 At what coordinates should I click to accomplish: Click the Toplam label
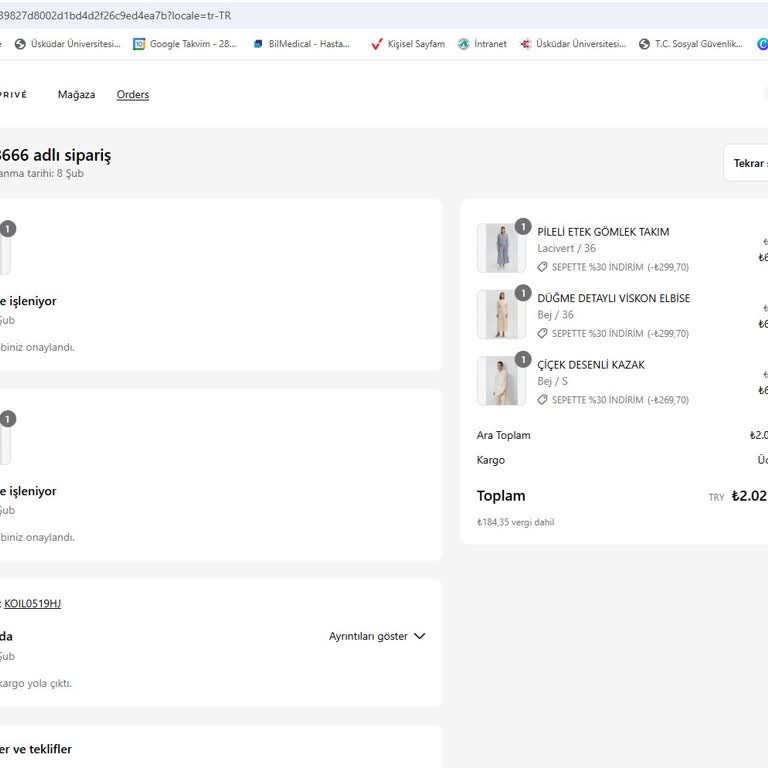(501, 496)
